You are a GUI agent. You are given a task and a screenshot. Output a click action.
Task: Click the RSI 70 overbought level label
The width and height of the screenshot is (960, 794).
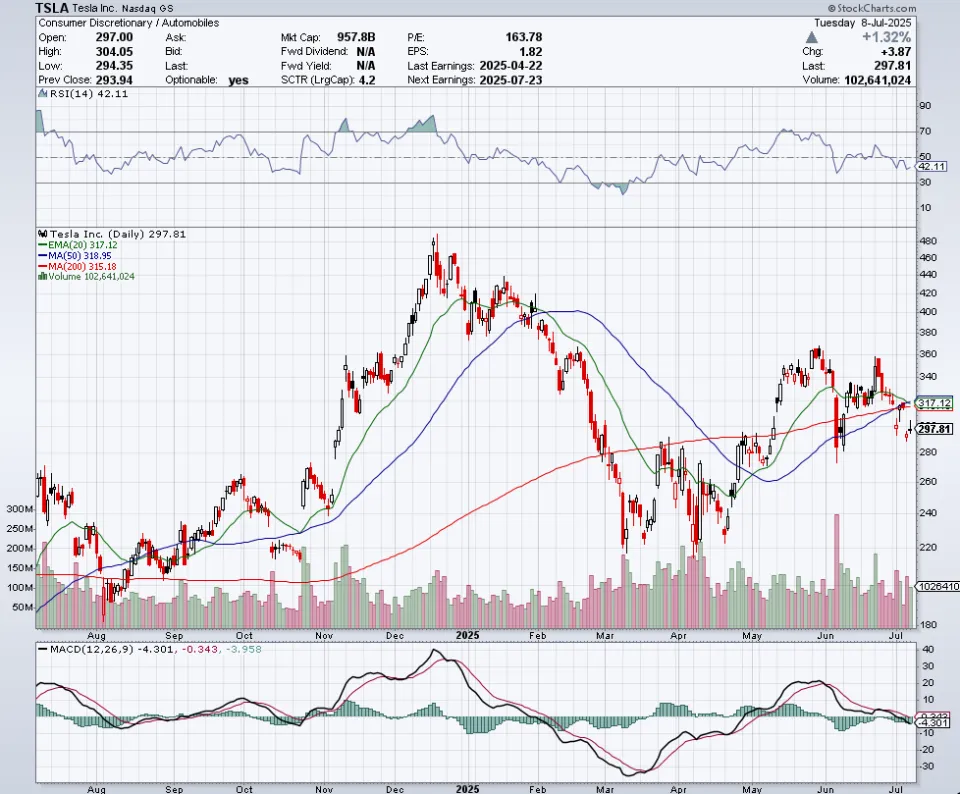tap(925, 131)
